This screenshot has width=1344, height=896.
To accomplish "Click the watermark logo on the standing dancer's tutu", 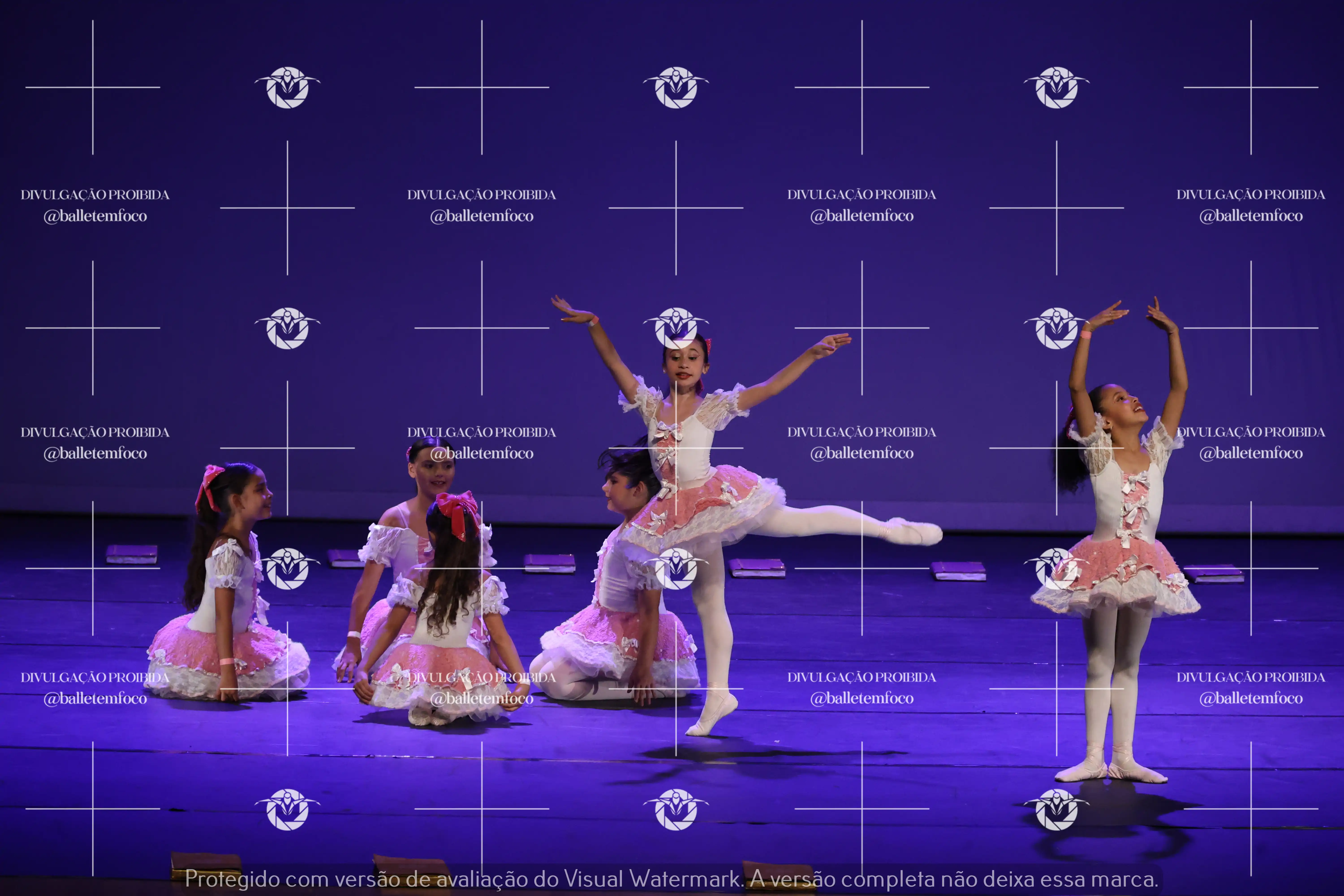I will click(x=1057, y=569).
